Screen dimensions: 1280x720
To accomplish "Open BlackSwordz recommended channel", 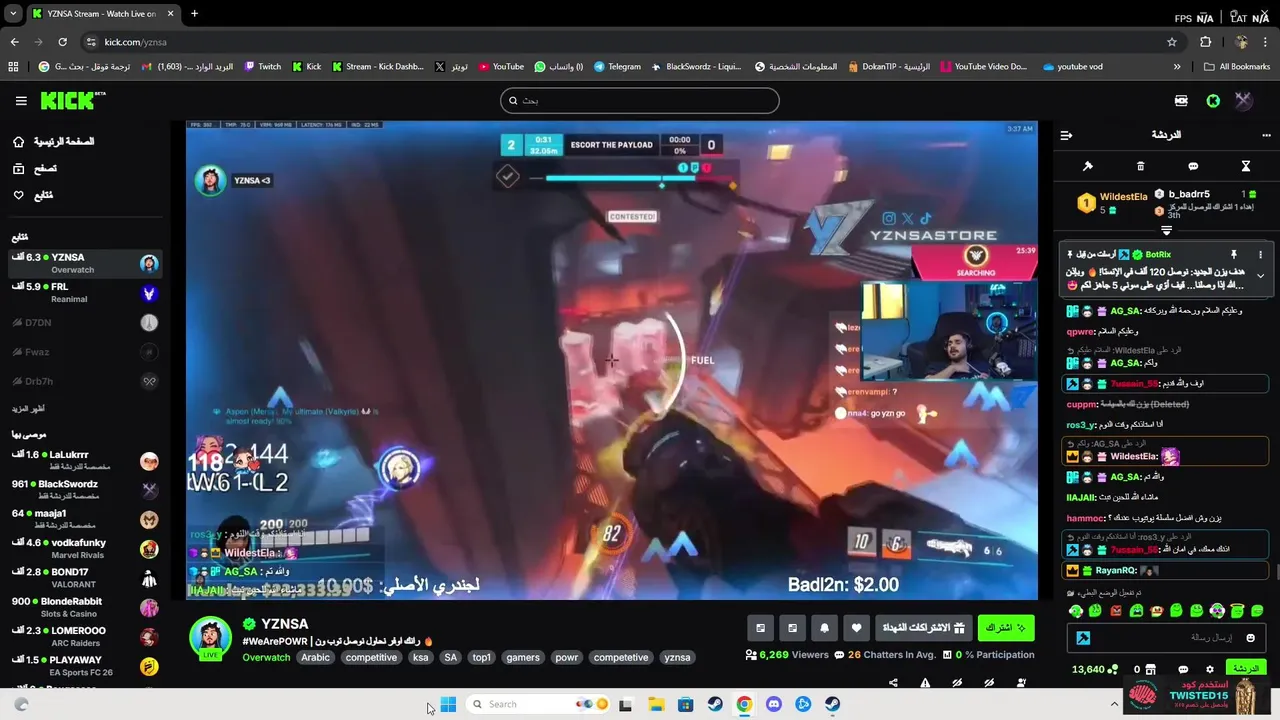I will (x=85, y=490).
